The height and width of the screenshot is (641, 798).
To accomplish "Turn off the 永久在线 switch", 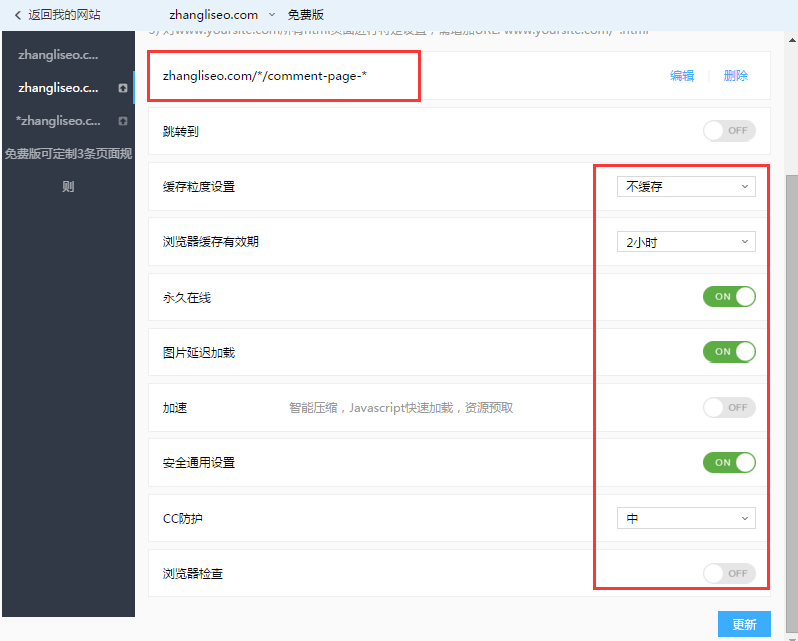I will tap(729, 297).
